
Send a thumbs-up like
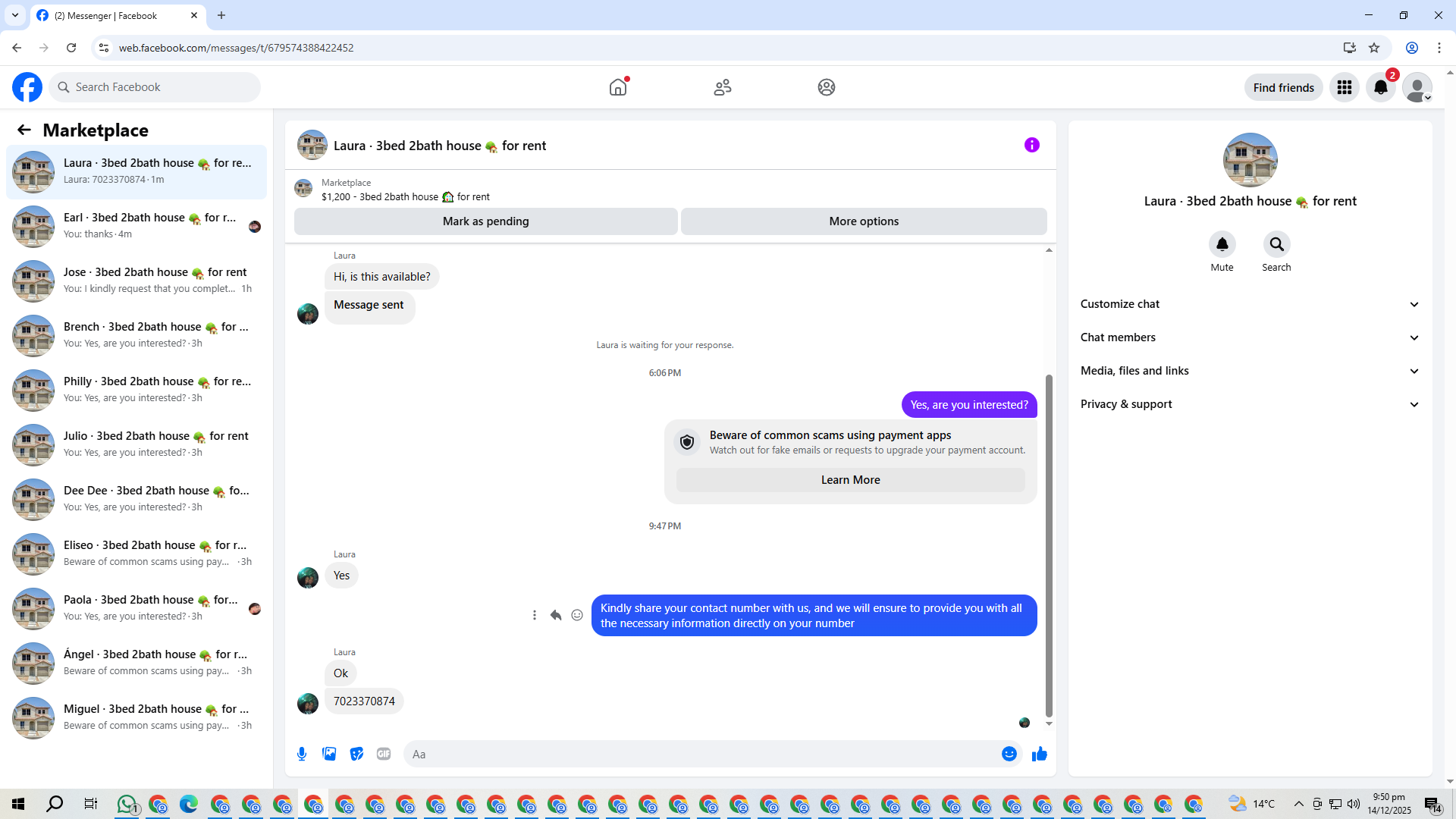1039,754
